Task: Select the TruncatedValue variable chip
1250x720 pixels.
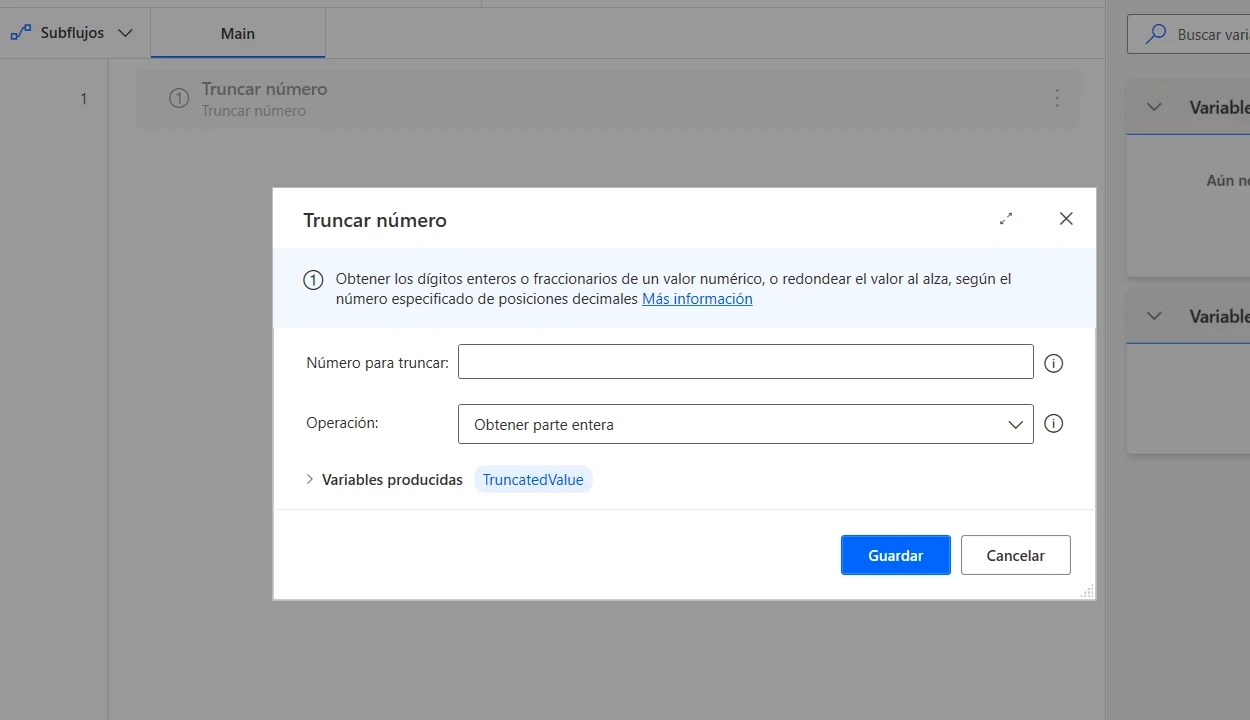Action: pos(533,480)
